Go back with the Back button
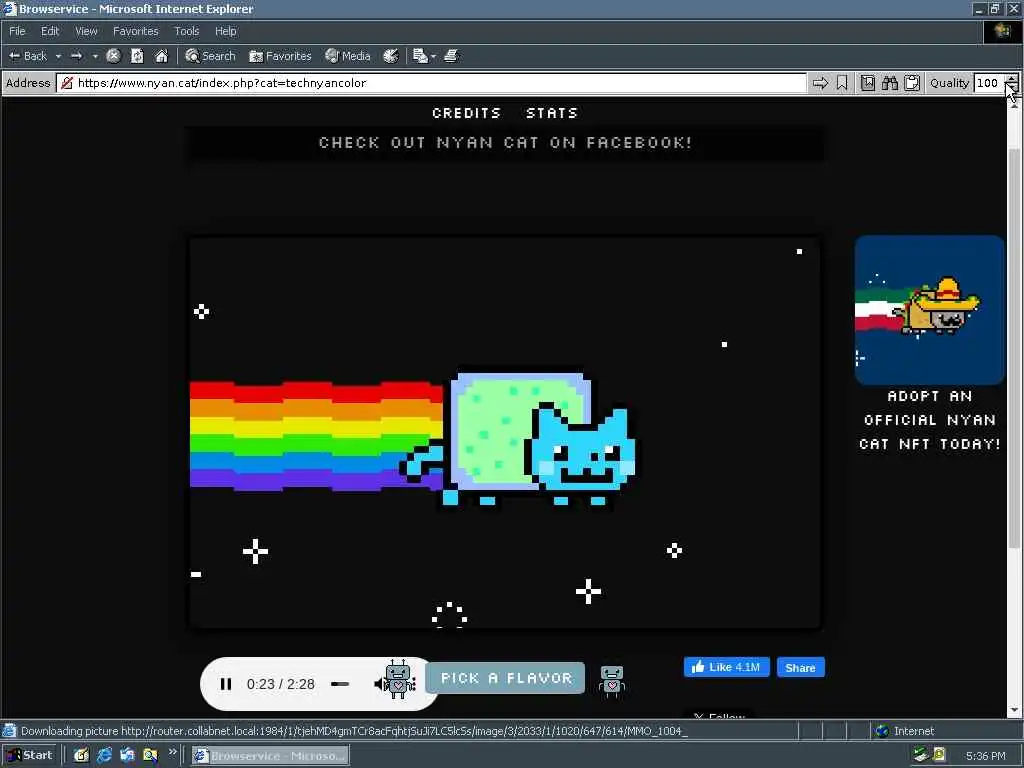Viewport: 1024px width, 768px height. (x=27, y=56)
